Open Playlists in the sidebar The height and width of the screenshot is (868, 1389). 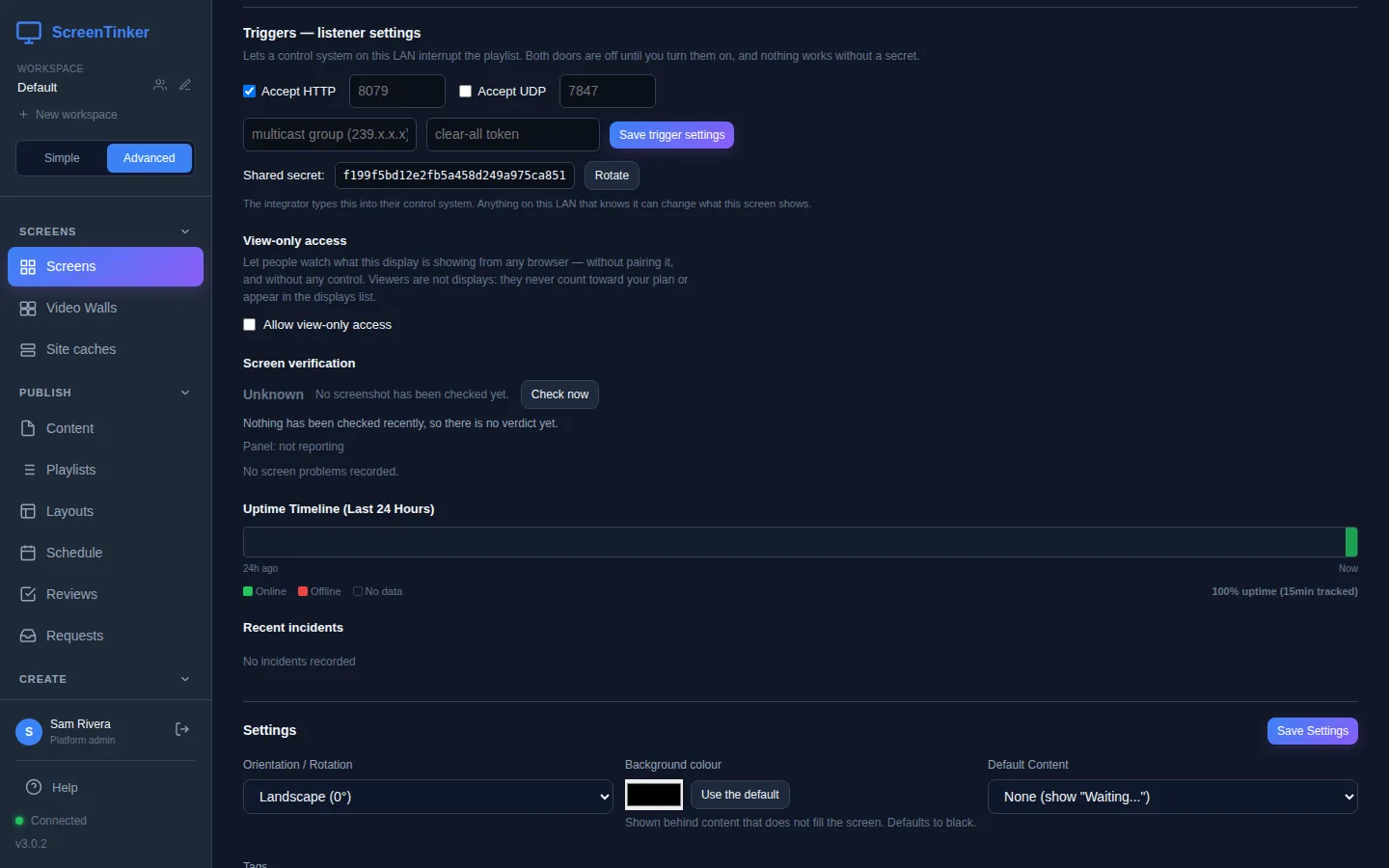click(x=105, y=470)
